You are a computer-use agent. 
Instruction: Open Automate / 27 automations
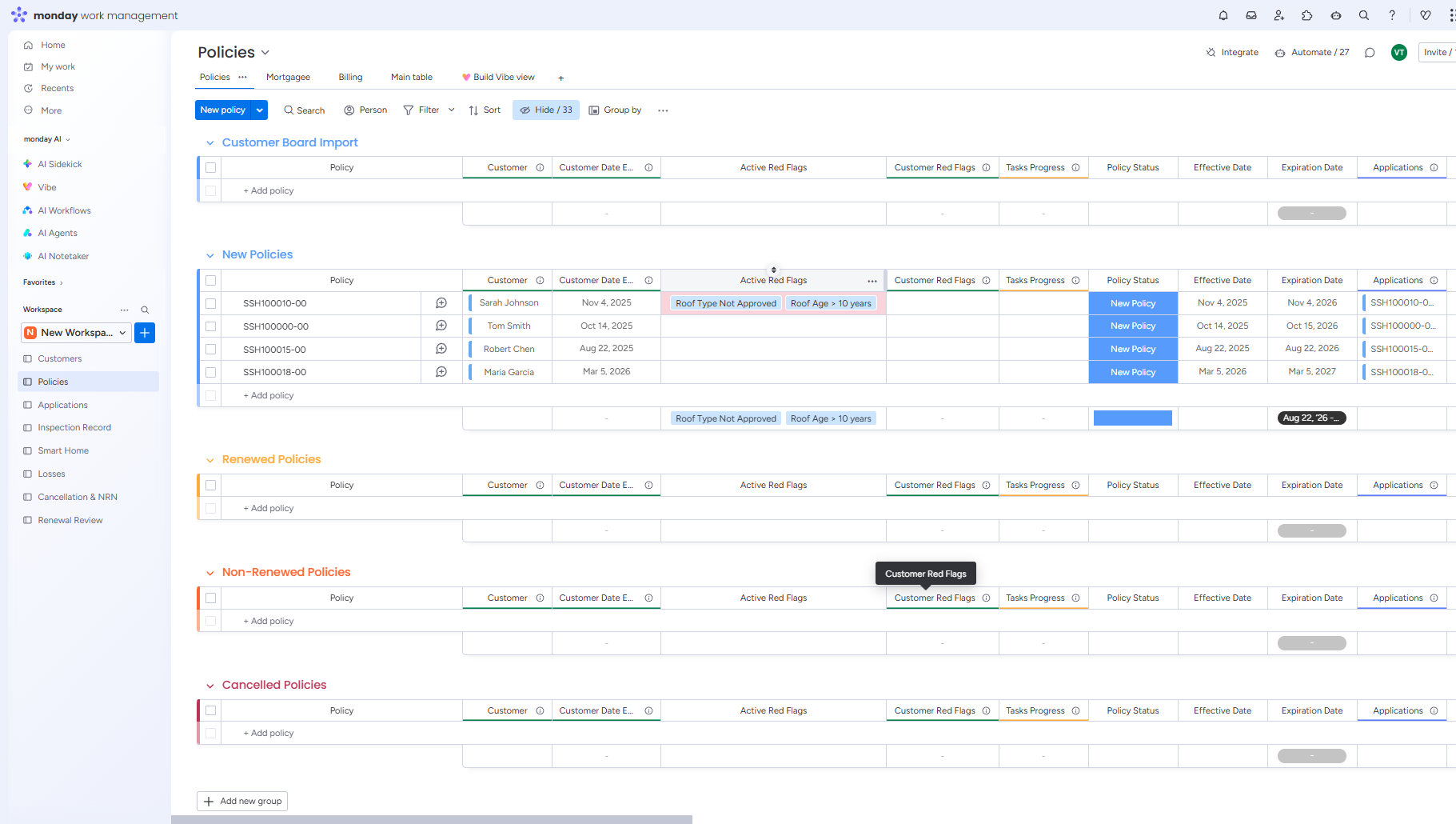click(x=1312, y=52)
